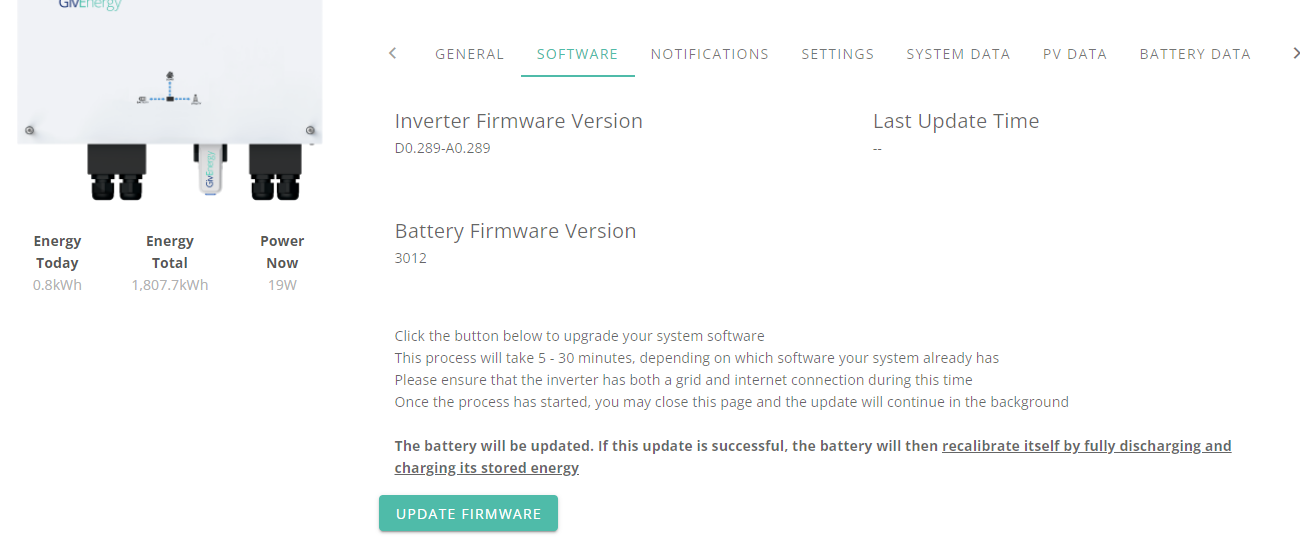View the PV Data tab
1300x545 pixels.
(1075, 54)
